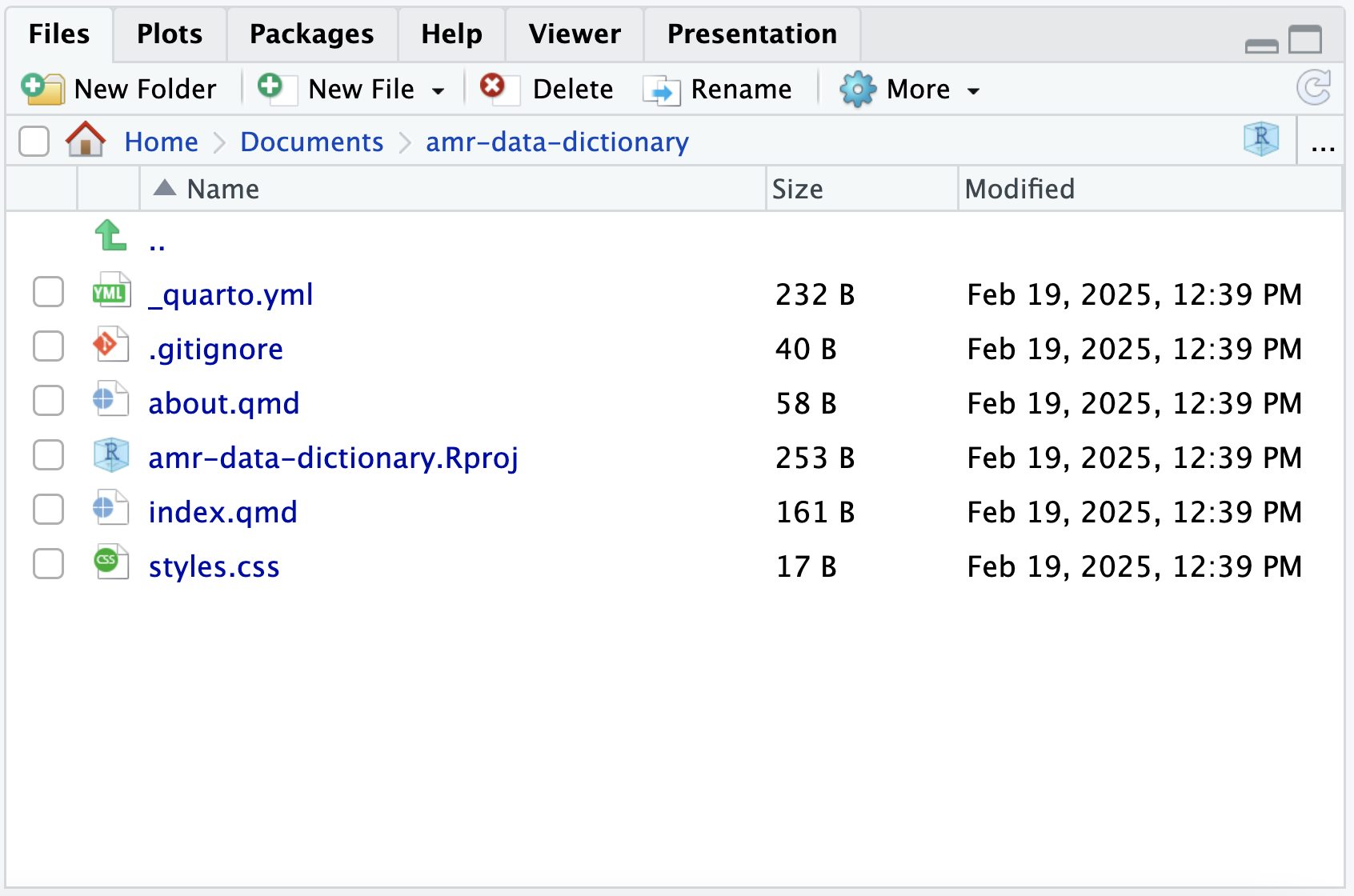Click the Rename arrow icon

click(x=662, y=90)
